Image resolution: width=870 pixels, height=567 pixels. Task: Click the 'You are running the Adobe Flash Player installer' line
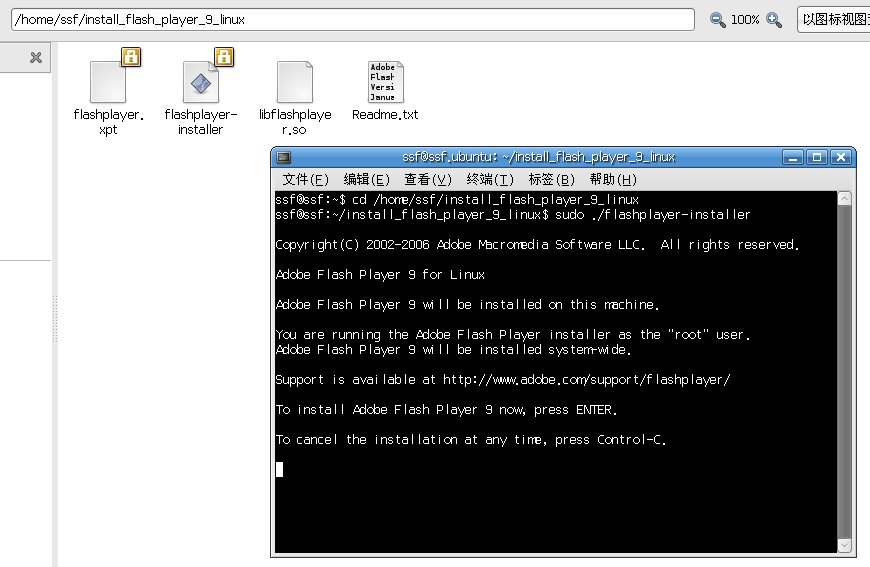[x=513, y=335]
